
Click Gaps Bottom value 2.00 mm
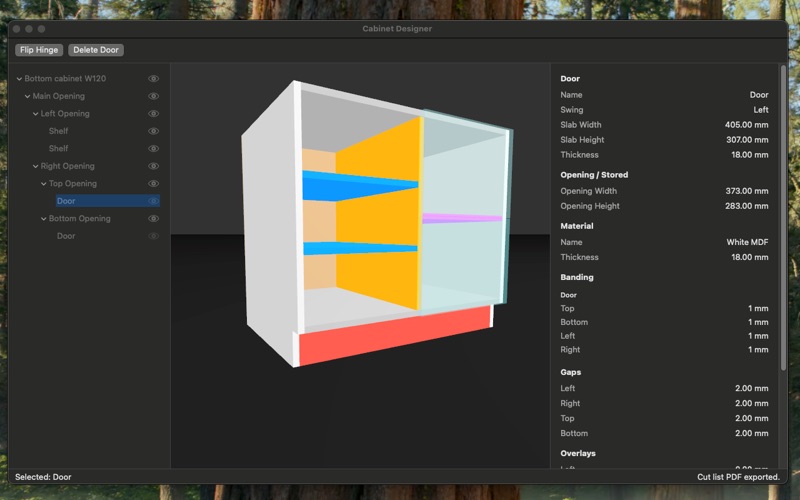click(x=752, y=433)
